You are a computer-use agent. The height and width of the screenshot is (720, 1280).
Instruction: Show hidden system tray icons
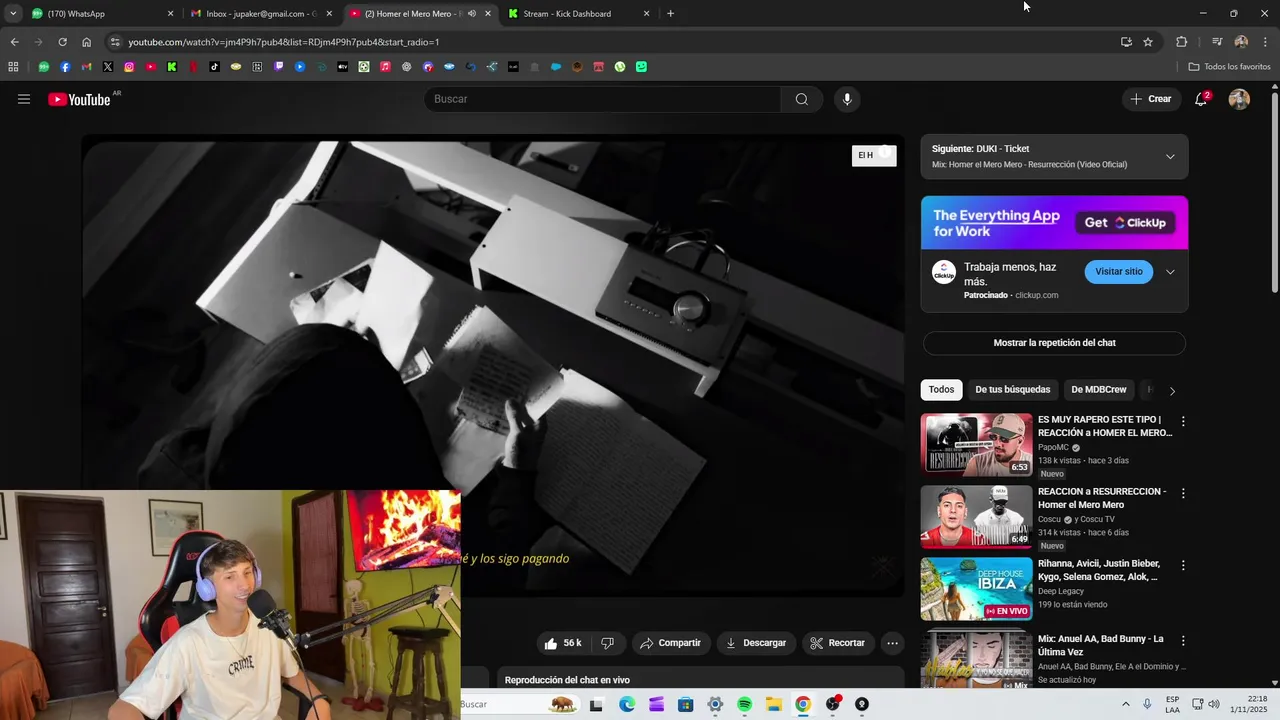1126,704
